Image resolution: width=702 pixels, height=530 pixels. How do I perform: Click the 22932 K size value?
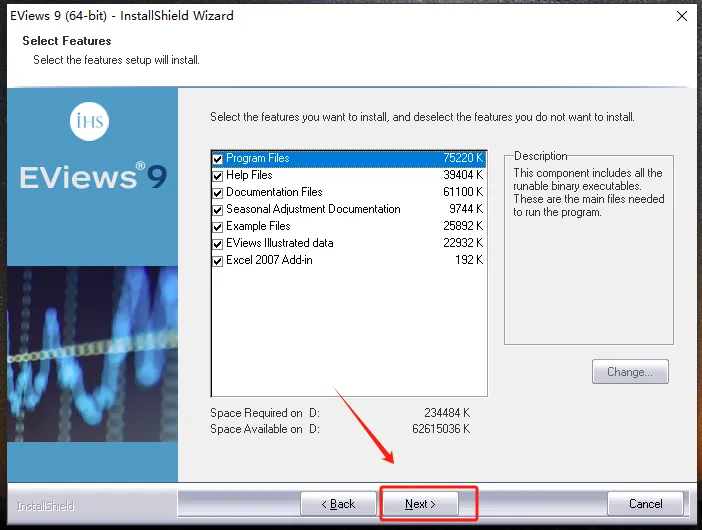[x=463, y=243]
